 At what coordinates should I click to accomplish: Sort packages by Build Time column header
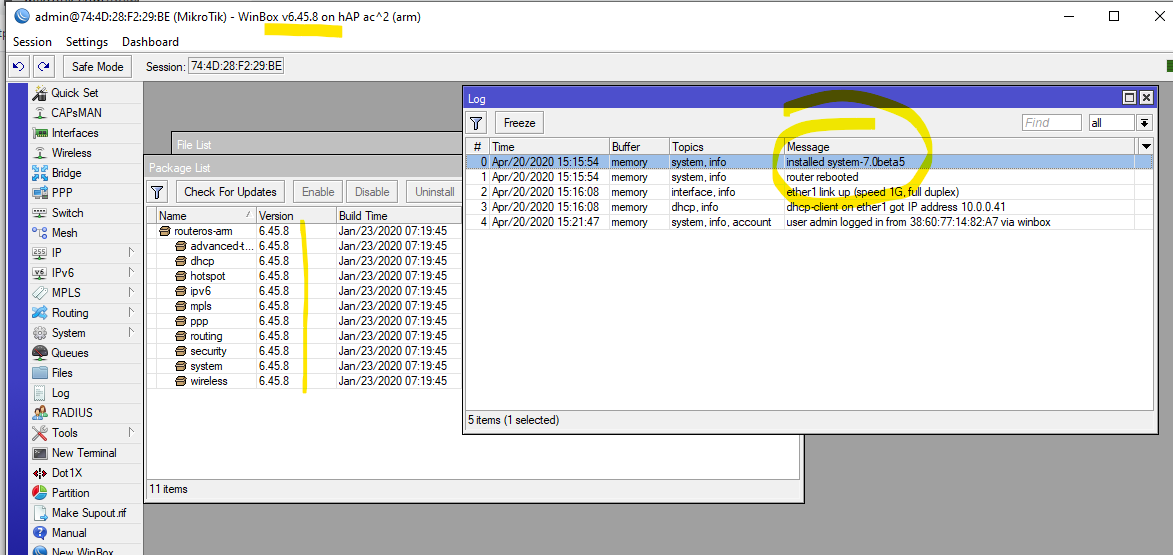click(398, 215)
